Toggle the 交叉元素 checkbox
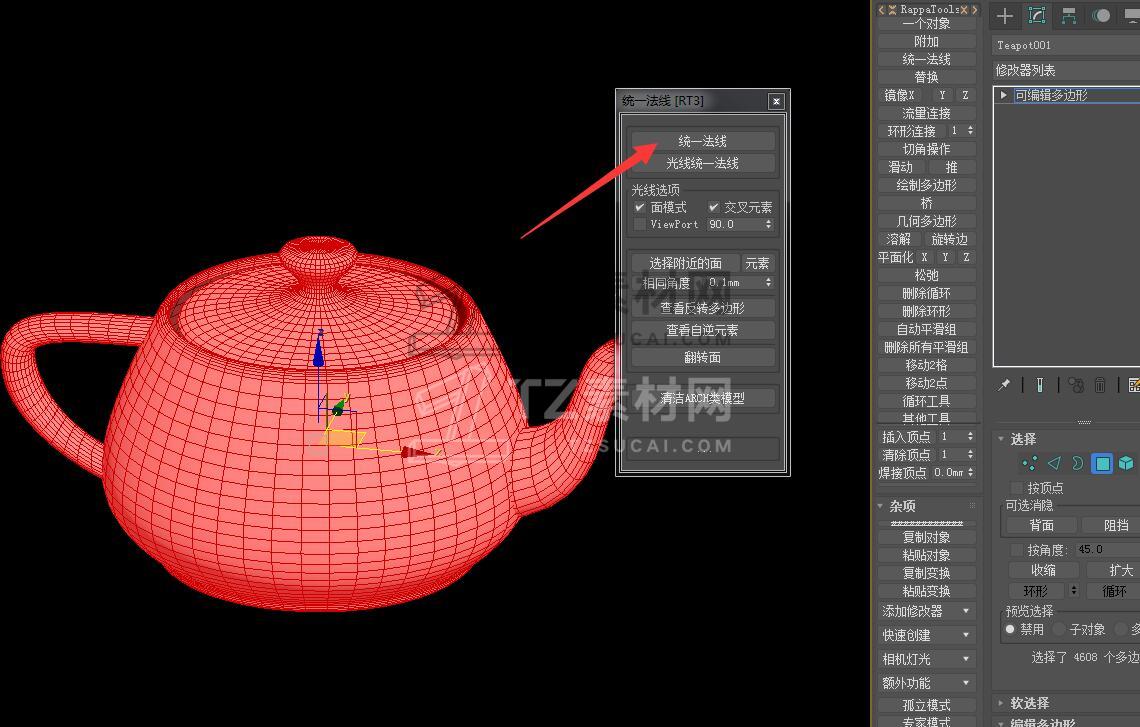This screenshot has height=727, width=1140. pos(714,207)
